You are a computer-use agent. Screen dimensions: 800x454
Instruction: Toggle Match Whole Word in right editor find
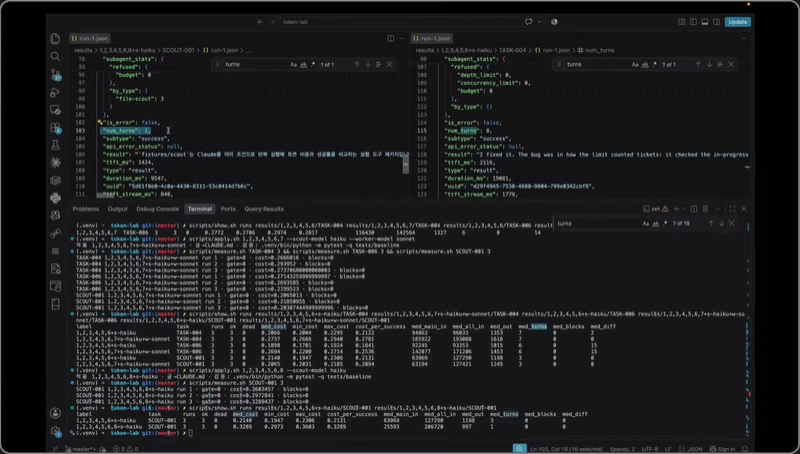[645, 64]
